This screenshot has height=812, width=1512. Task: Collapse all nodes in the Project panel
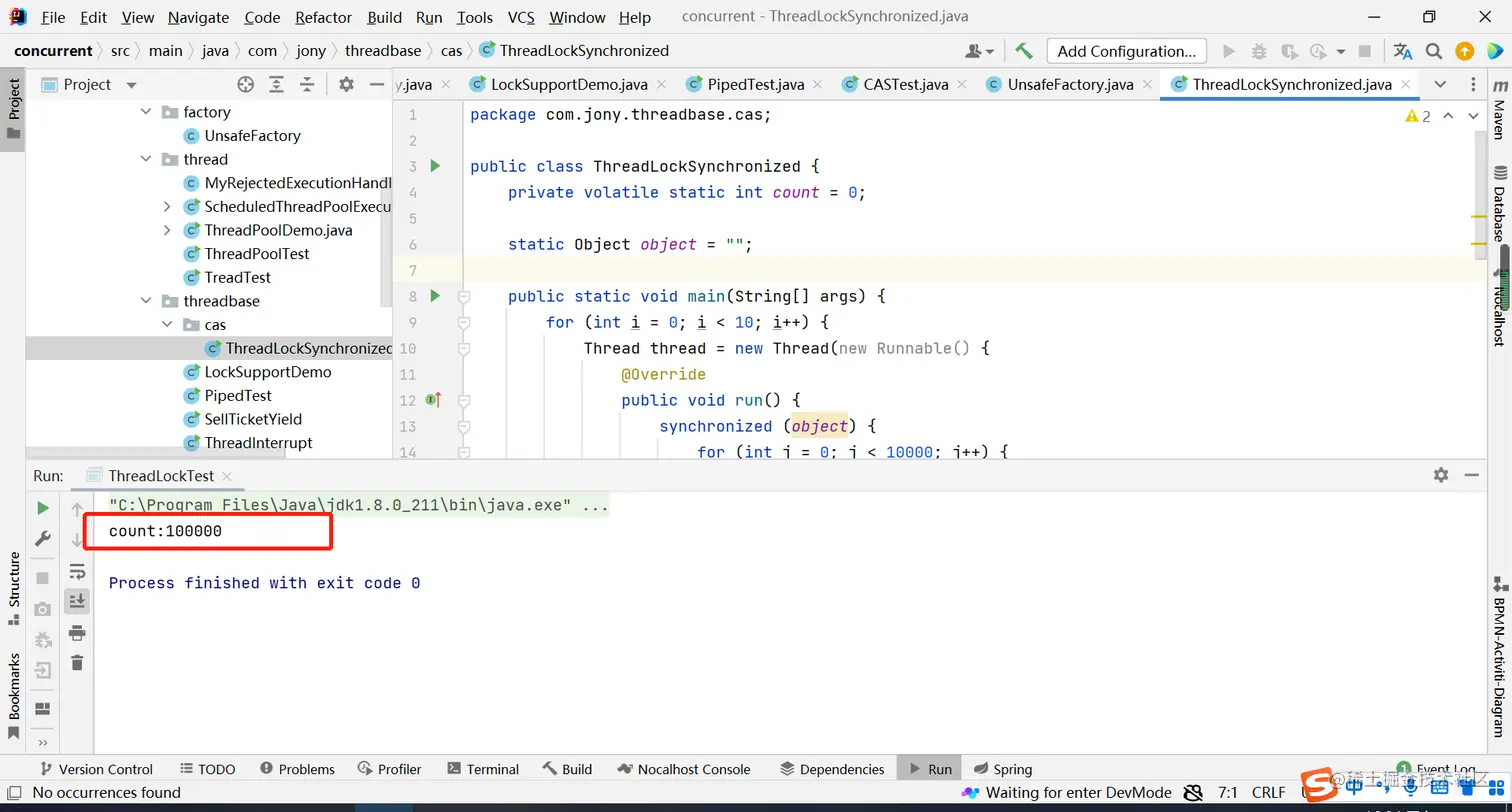[307, 85]
